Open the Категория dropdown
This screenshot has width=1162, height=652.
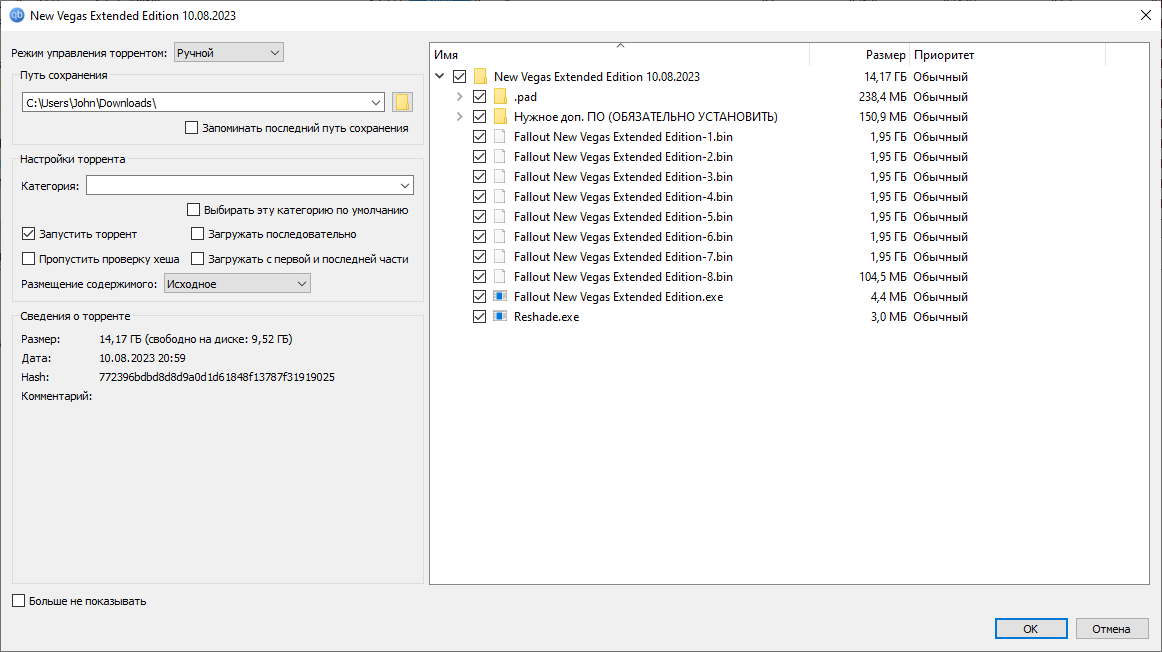(x=250, y=185)
